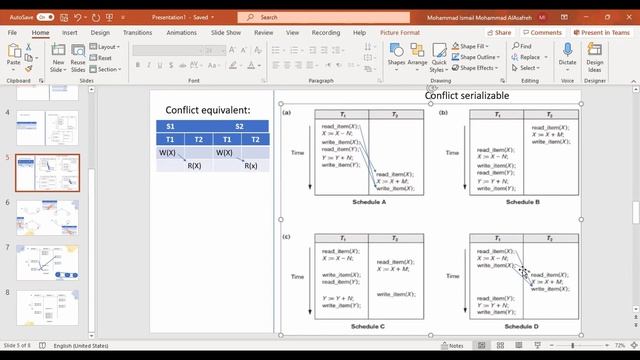This screenshot has width=640, height=360.
Task: Click the Increase Font Size icon
Action: pos(232,50)
